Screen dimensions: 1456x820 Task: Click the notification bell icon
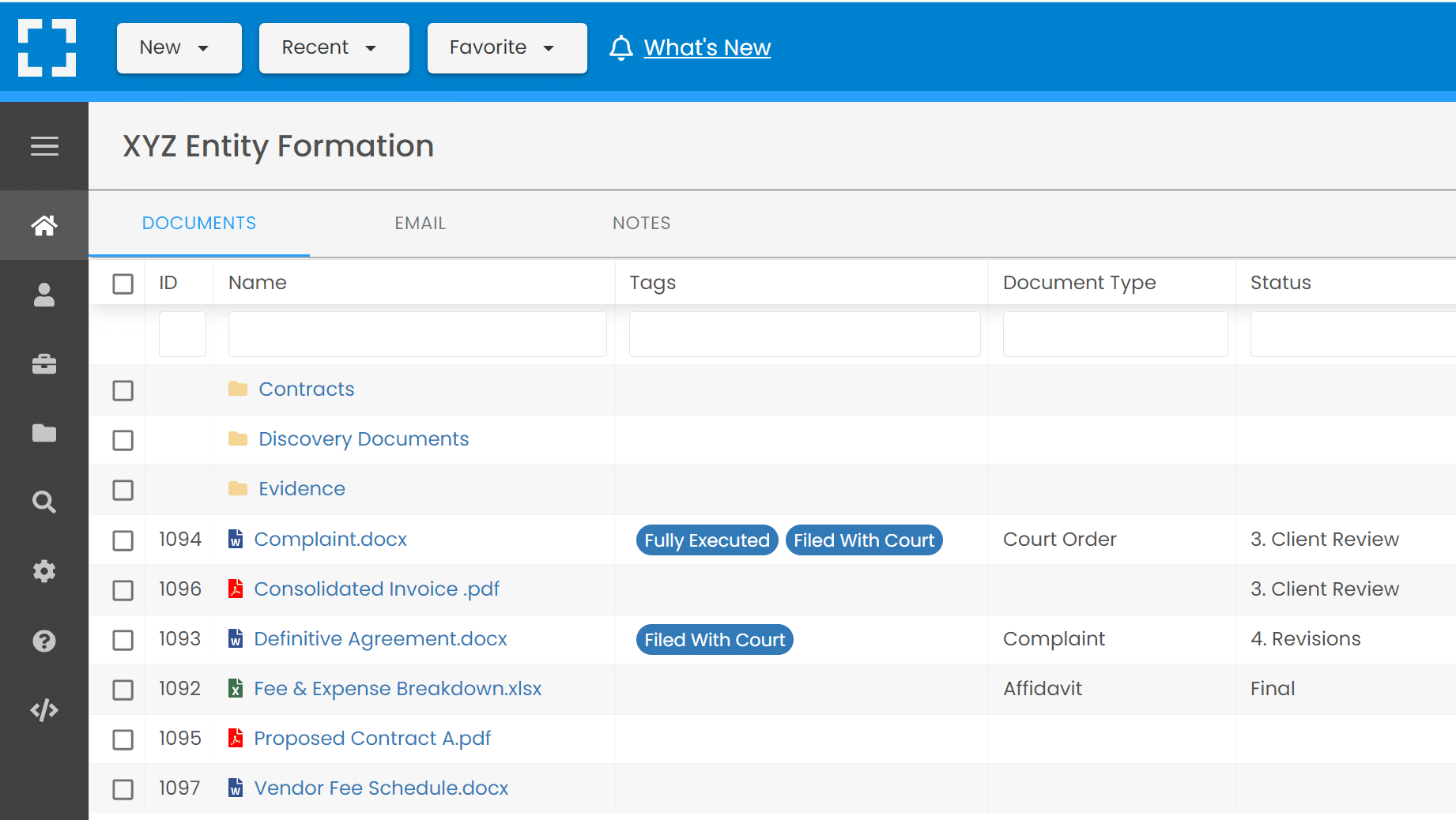coord(621,47)
